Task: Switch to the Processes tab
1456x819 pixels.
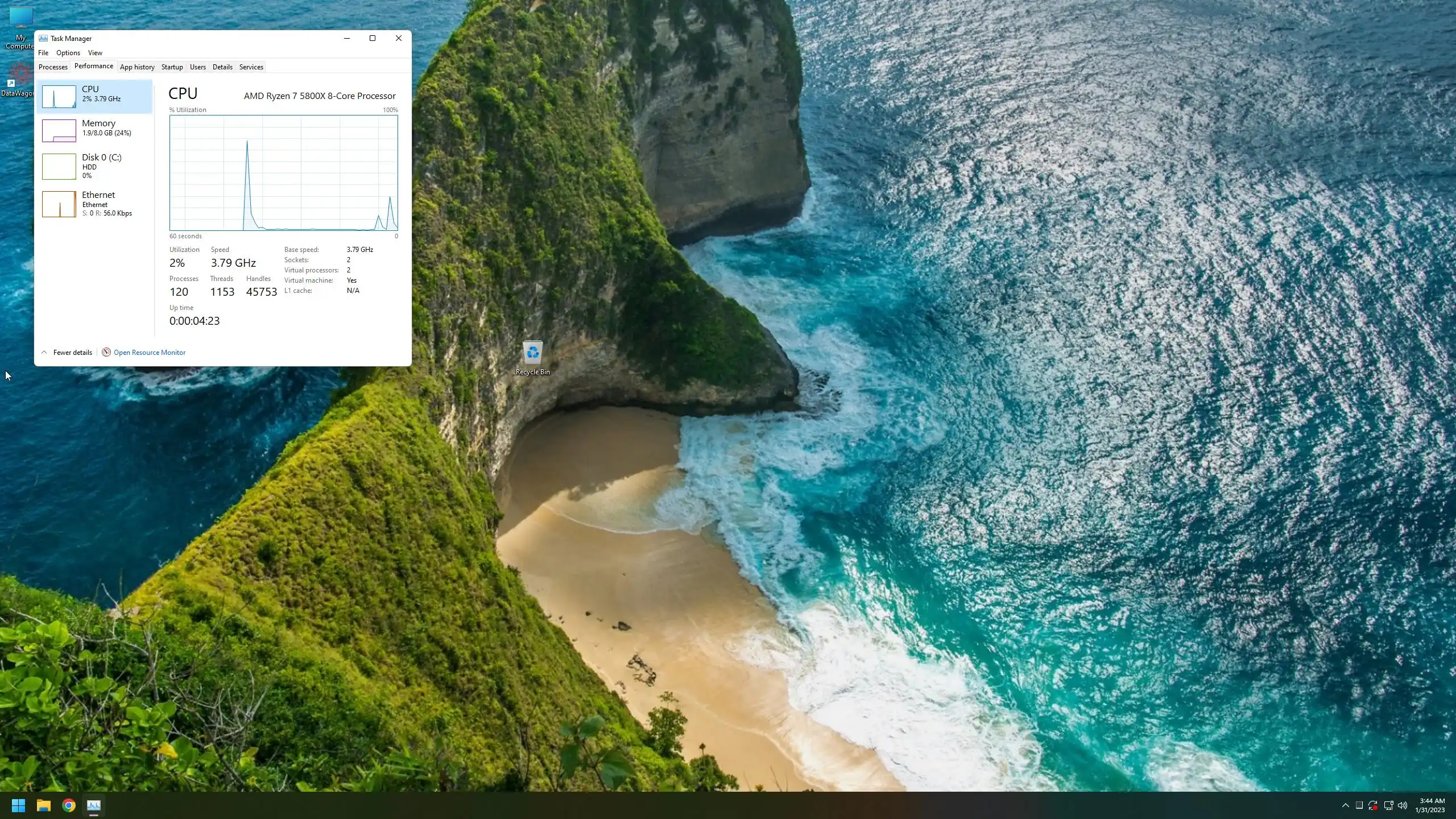Action: [53, 67]
